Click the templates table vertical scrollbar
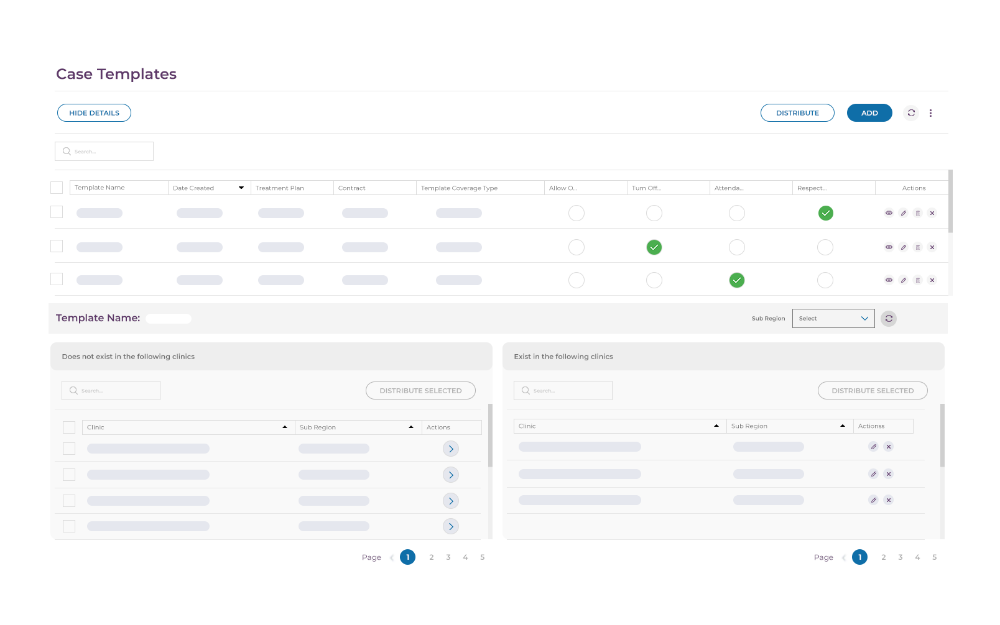 (950, 202)
